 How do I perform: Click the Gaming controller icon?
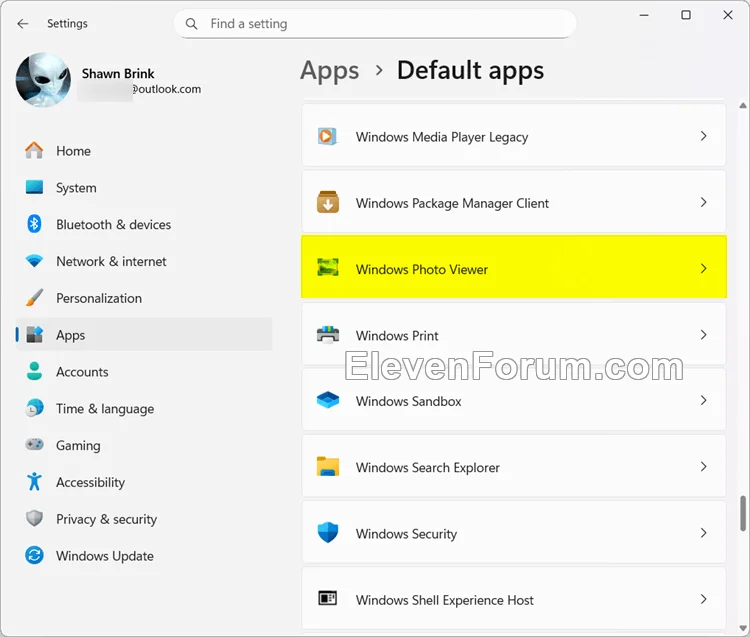click(x=34, y=444)
